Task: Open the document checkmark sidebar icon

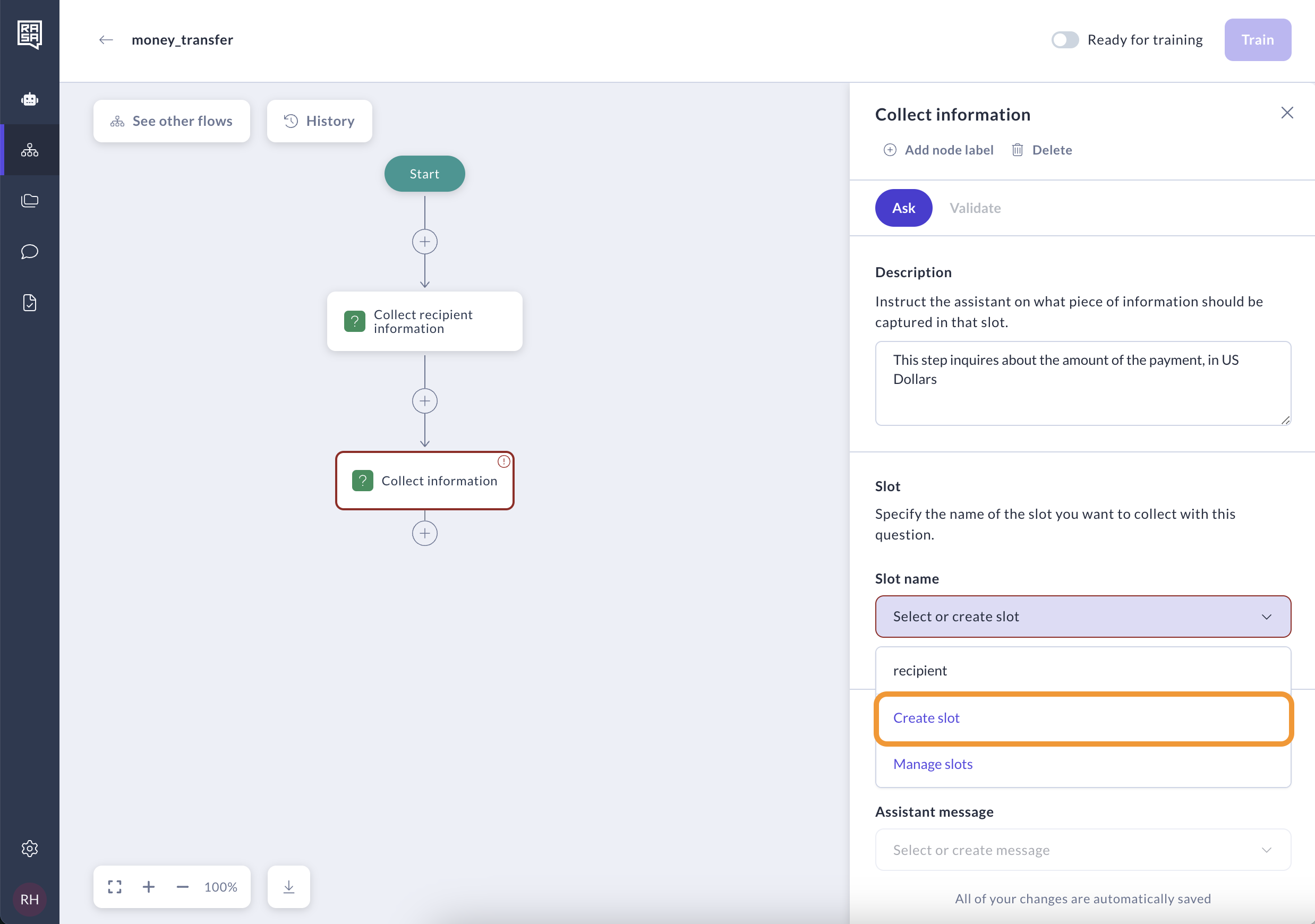Action: point(30,302)
